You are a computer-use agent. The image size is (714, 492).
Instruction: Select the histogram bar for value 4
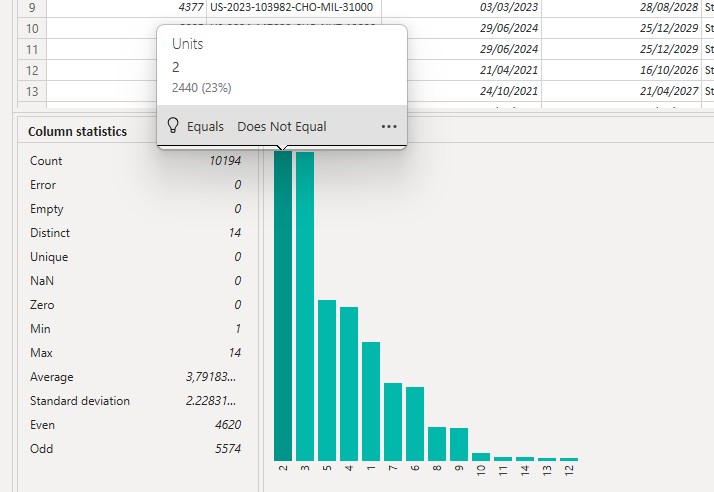349,384
